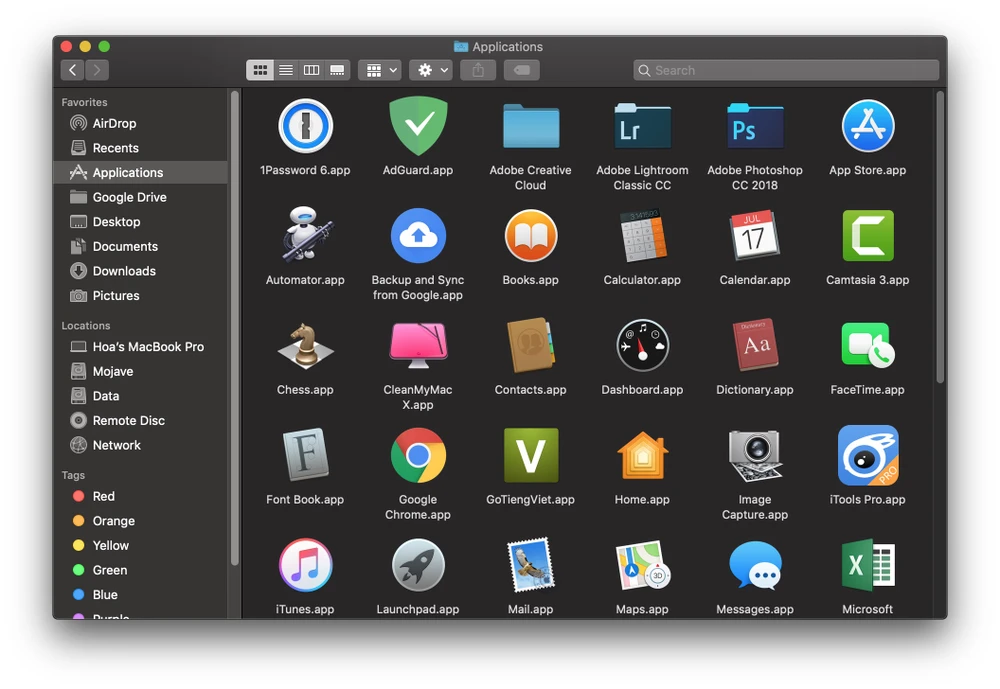Open the 1Password 6 app icon
1000x689 pixels.
pos(305,126)
